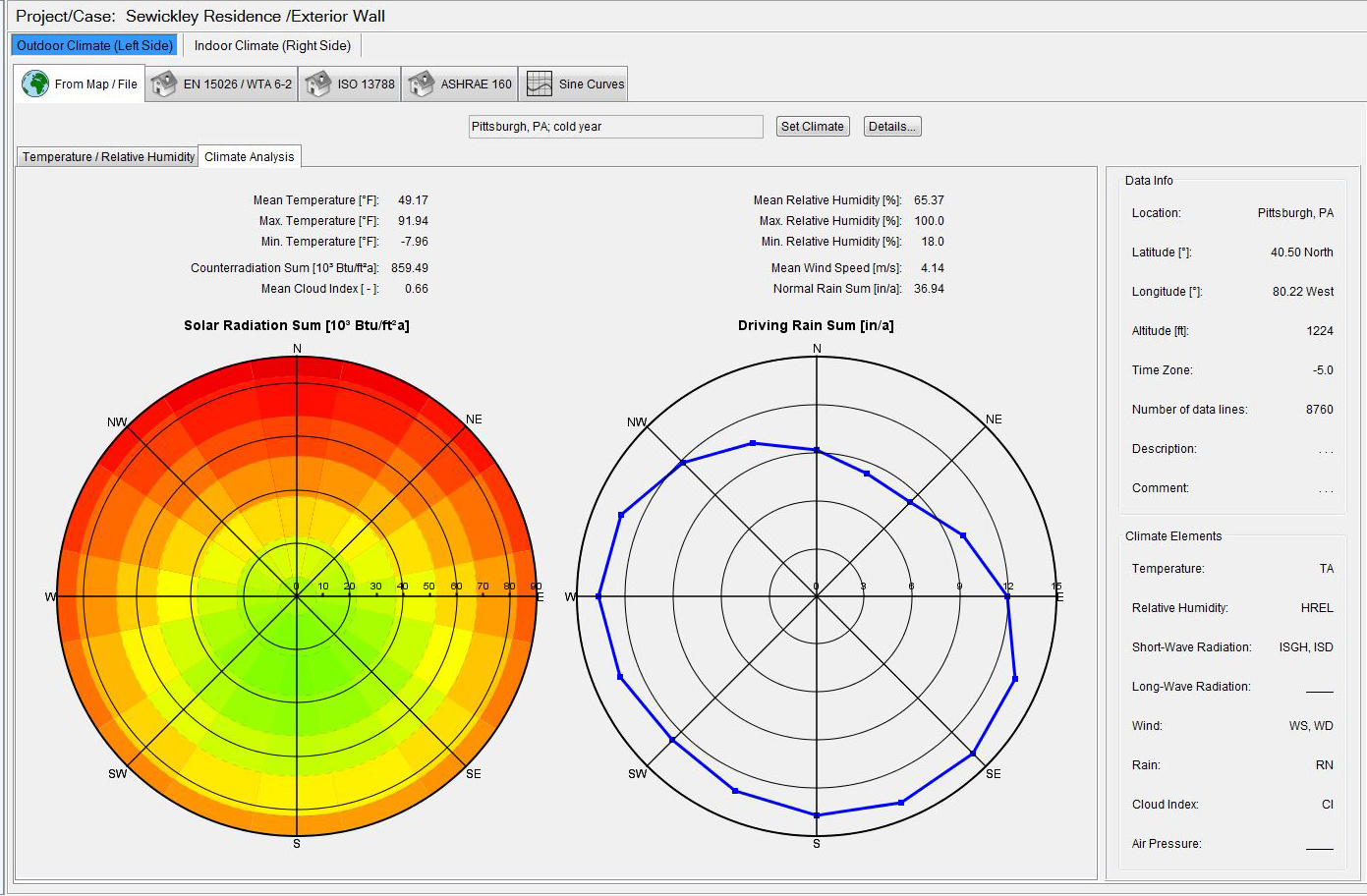This screenshot has width=1367, height=896.
Task: Click the Counterradiation Sum value 859.49
Action: [410, 268]
